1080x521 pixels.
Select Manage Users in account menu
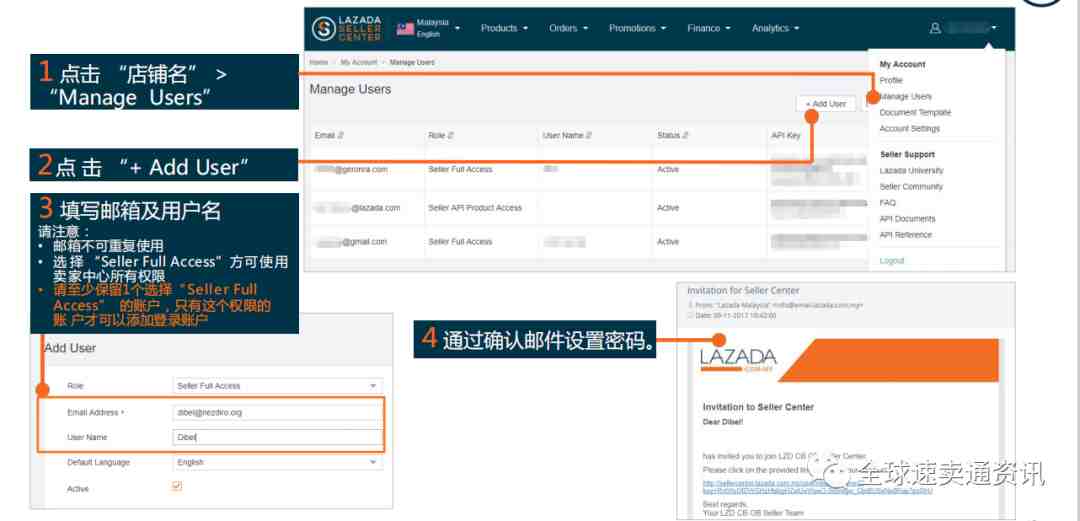click(x=906, y=97)
